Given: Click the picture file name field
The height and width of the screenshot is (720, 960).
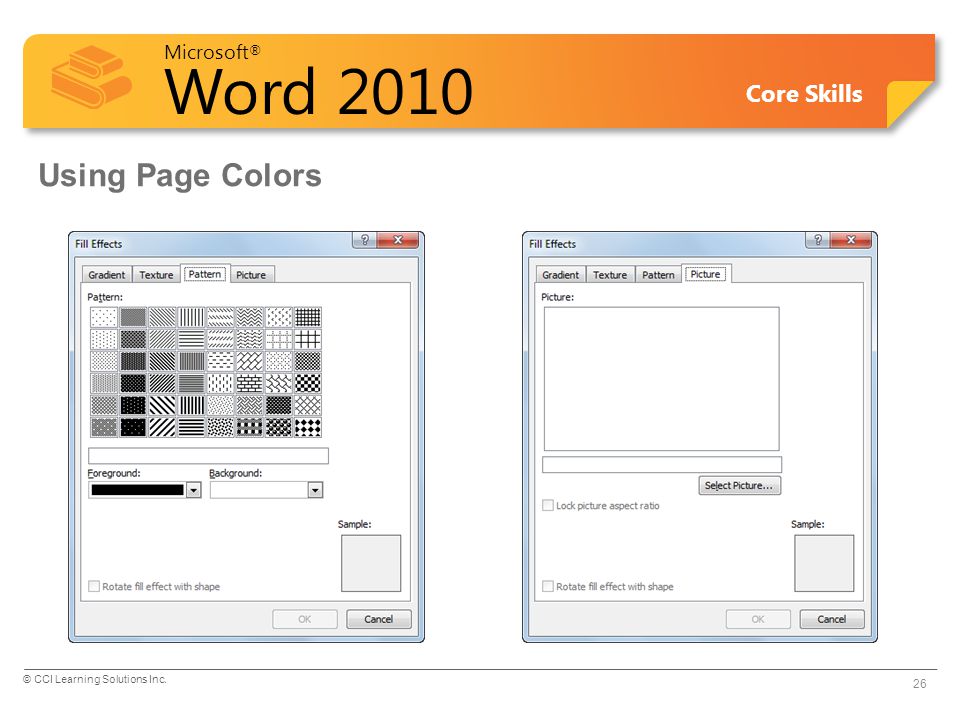Looking at the screenshot, I should coord(662,464).
